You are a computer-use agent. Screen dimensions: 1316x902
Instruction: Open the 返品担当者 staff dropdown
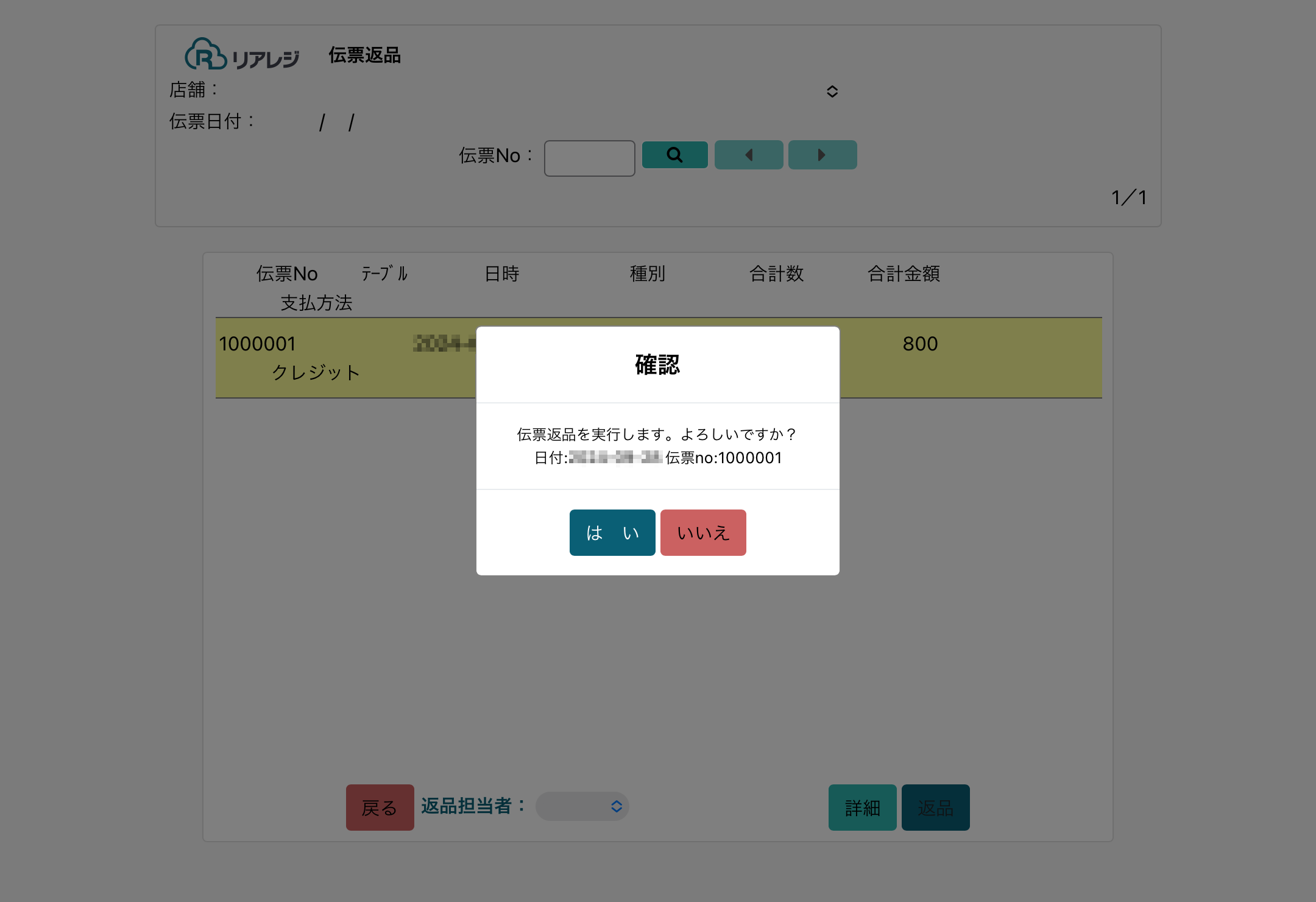(582, 806)
